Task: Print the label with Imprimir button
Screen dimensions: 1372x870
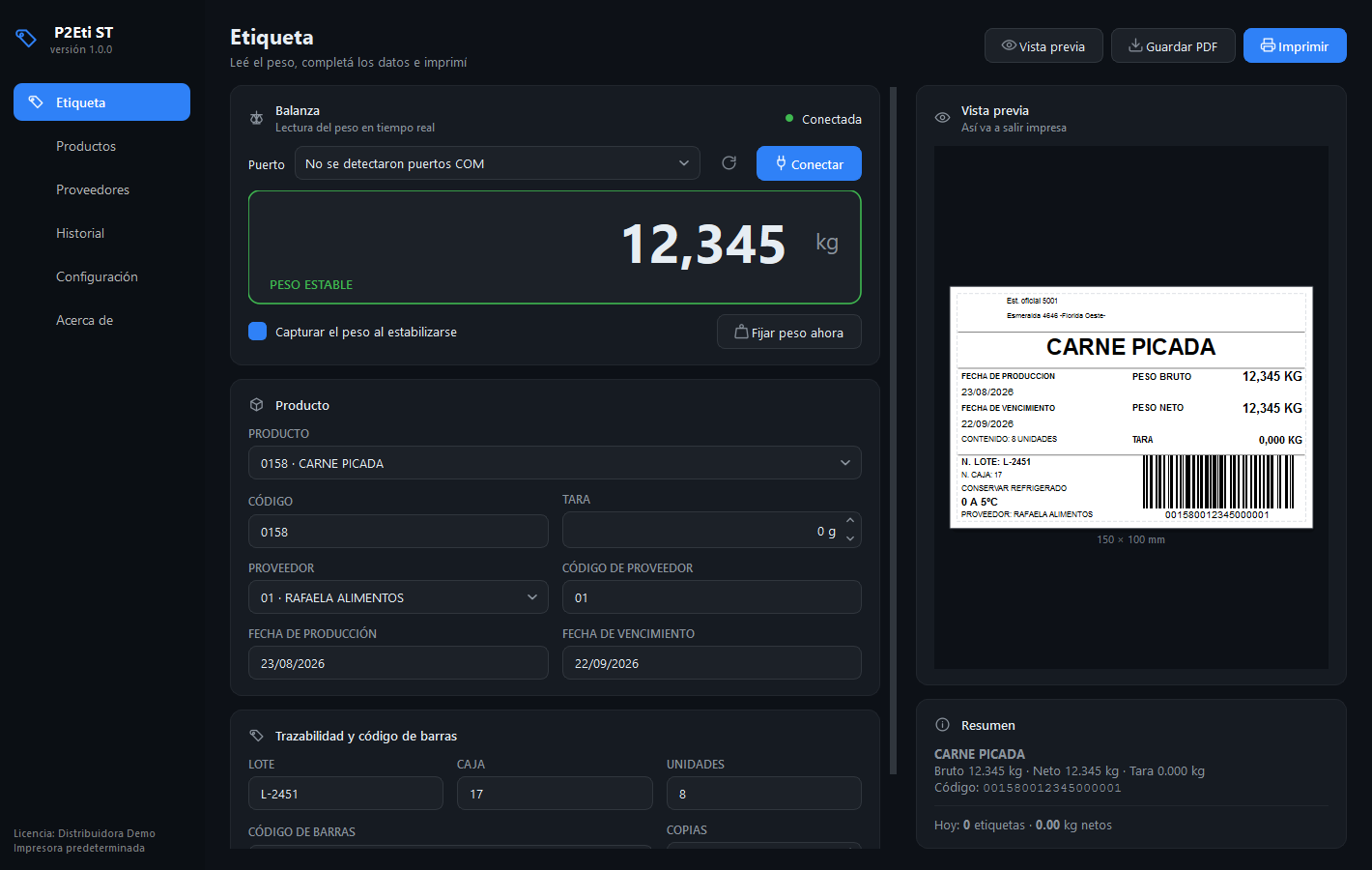Action: coord(1295,45)
